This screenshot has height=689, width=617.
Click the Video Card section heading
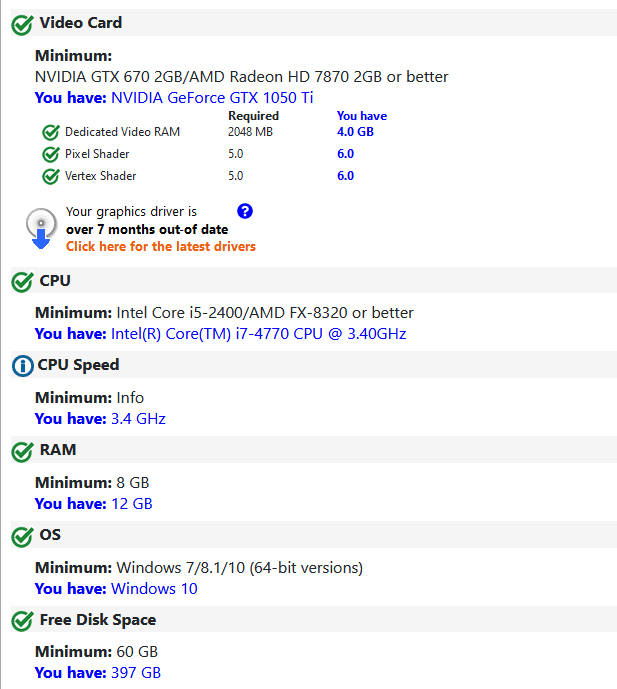[x=81, y=23]
